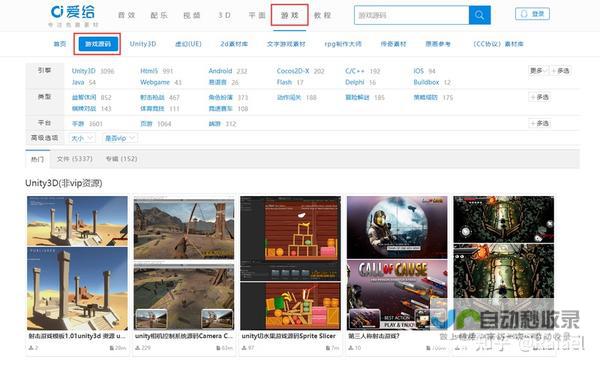This screenshot has width=600, height=368.
Task: Open the 3D top navigation item
Action: [x=224, y=15]
